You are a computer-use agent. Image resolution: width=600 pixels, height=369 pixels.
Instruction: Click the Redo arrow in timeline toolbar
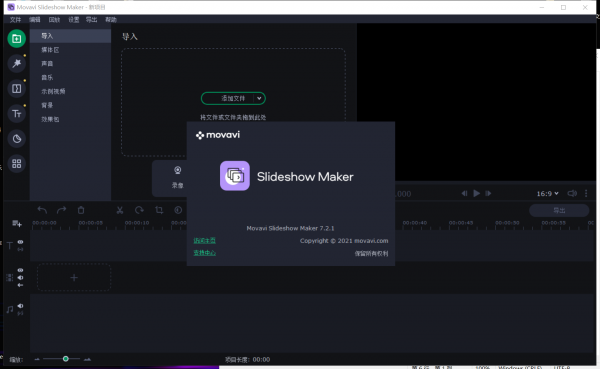point(62,210)
